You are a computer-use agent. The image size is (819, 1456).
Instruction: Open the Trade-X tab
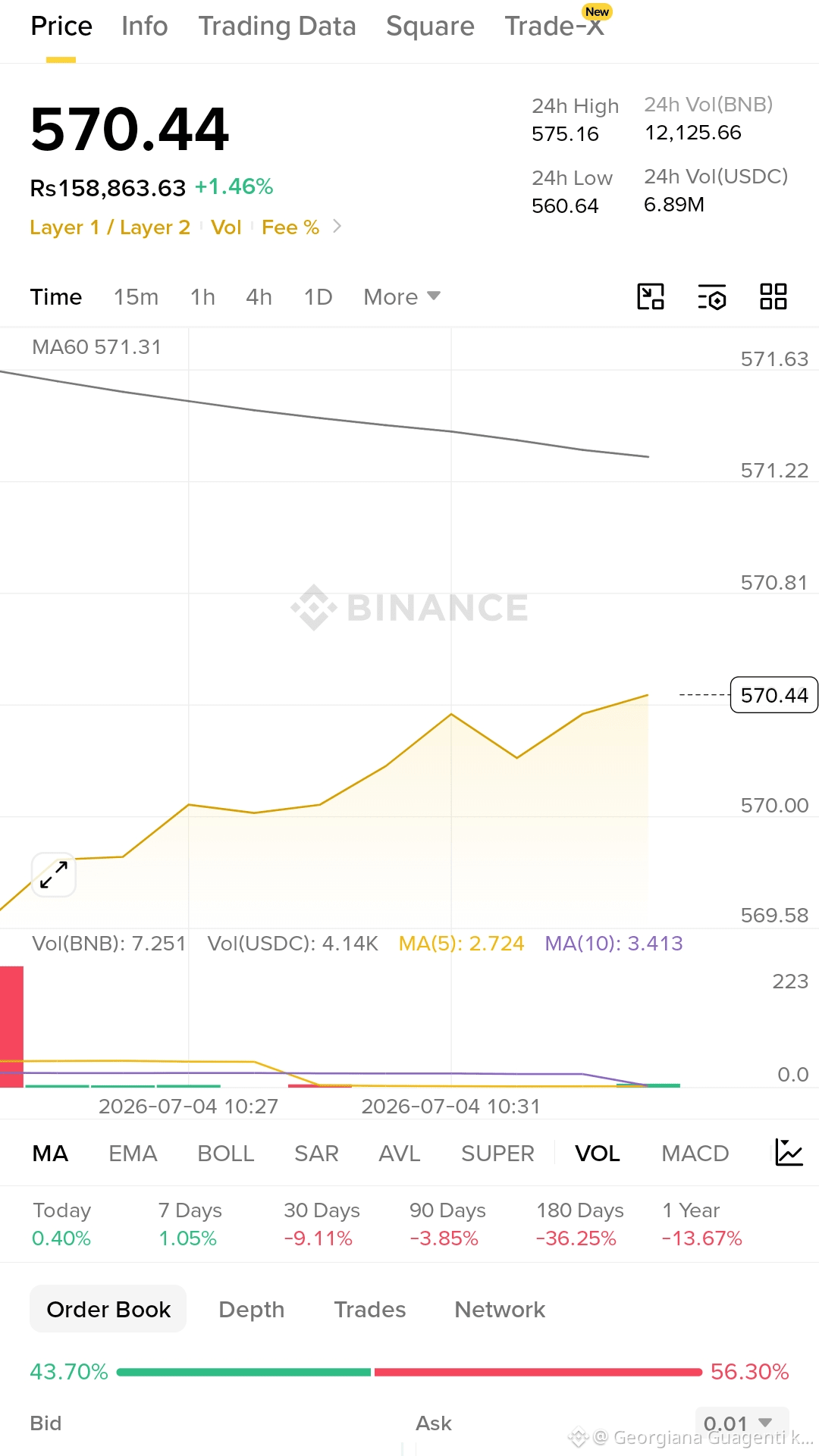tap(555, 27)
